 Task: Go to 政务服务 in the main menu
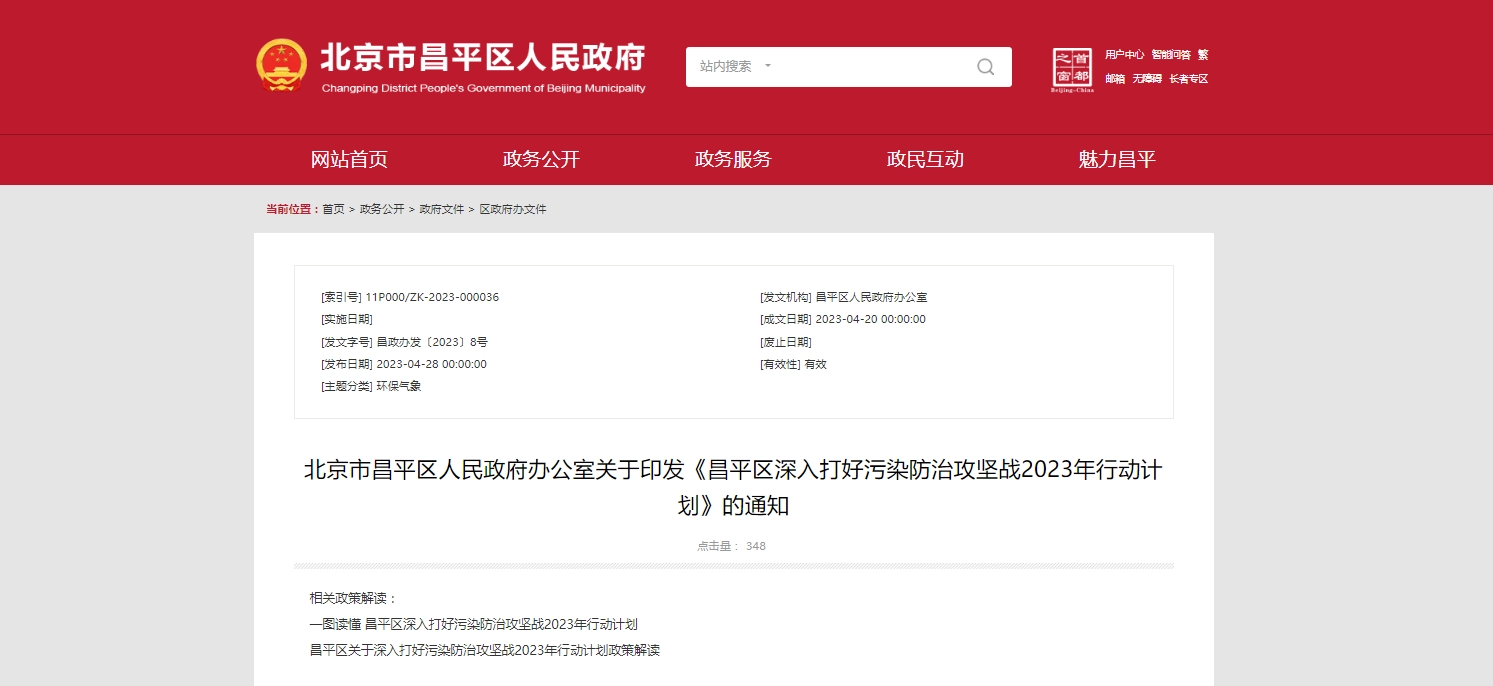click(x=733, y=159)
